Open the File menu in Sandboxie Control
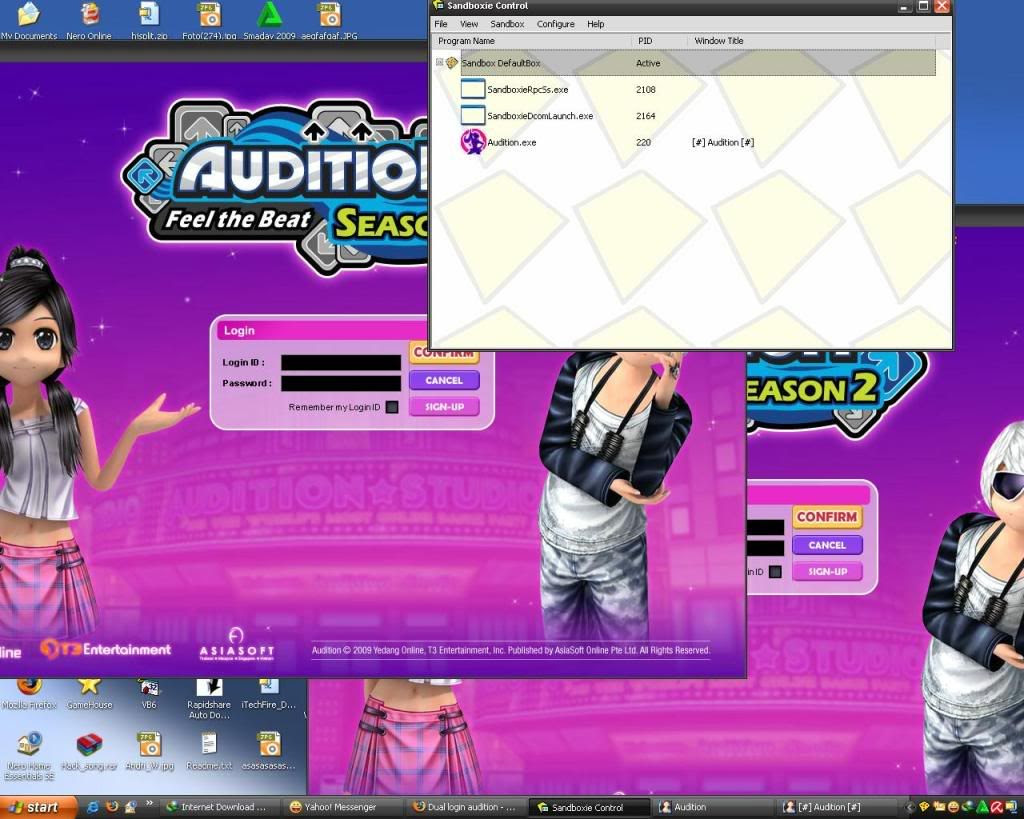 [x=441, y=24]
